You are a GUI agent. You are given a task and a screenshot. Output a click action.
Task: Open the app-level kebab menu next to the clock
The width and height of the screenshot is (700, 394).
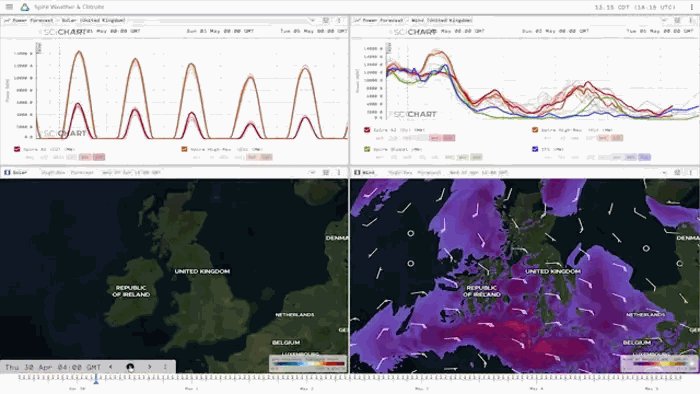[692, 7]
